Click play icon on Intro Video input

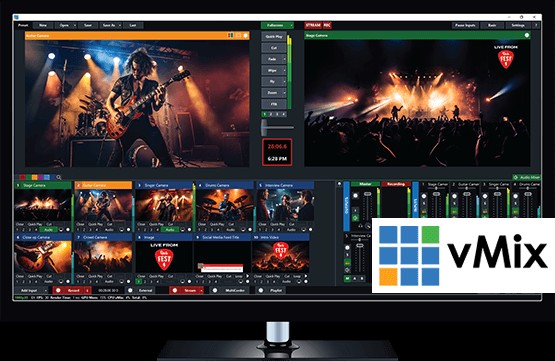point(306,276)
